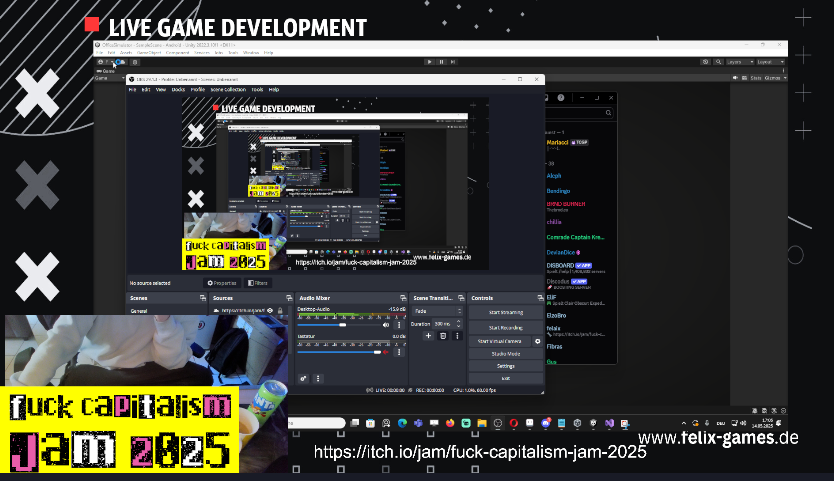Click the Unity Pause button
Image resolution: width=834 pixels, height=481 pixels.
(x=441, y=62)
